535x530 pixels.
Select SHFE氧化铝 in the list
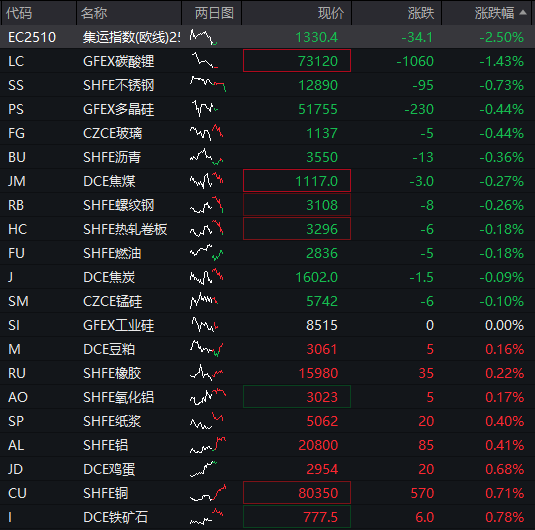coord(118,397)
